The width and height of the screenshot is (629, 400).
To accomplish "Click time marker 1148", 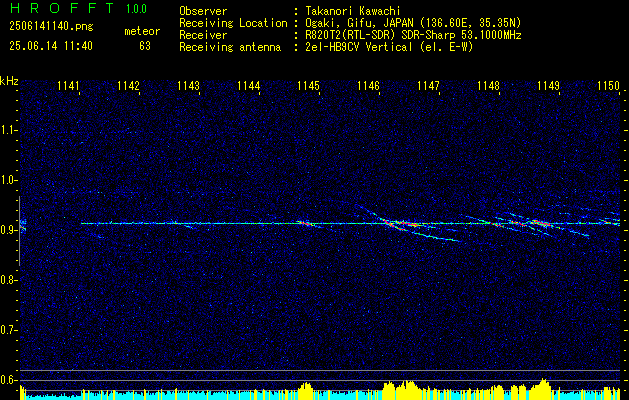I will [x=489, y=86].
